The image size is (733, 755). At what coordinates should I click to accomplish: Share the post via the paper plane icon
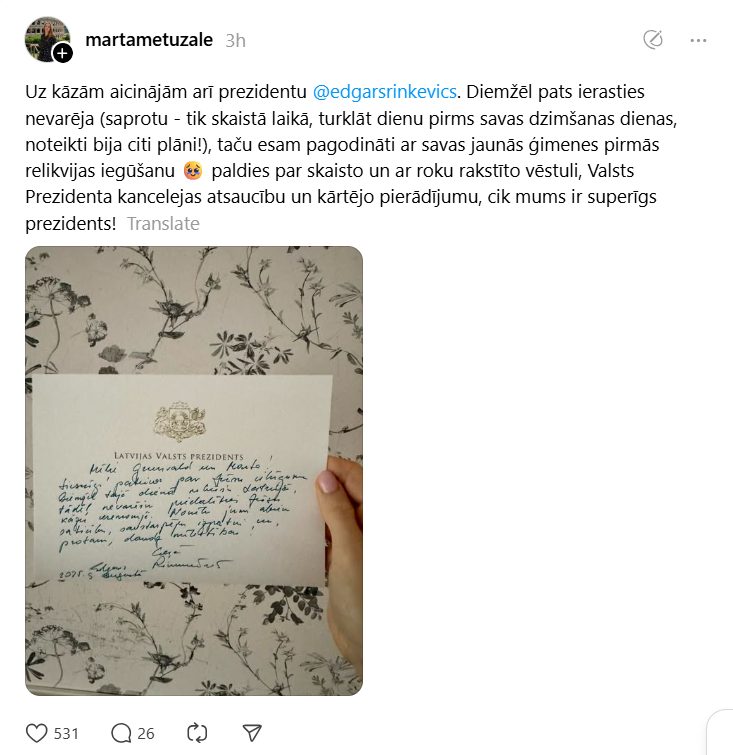(x=252, y=733)
